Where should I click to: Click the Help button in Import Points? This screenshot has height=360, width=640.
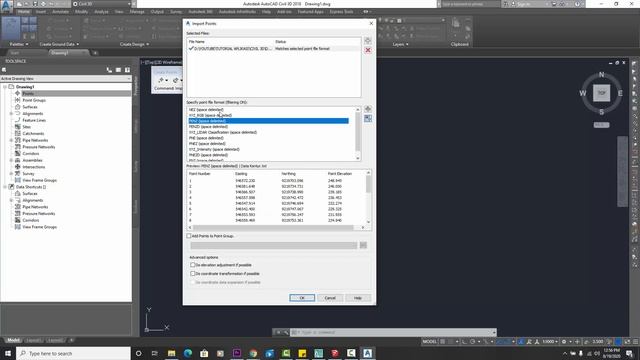pyautogui.click(x=358, y=298)
